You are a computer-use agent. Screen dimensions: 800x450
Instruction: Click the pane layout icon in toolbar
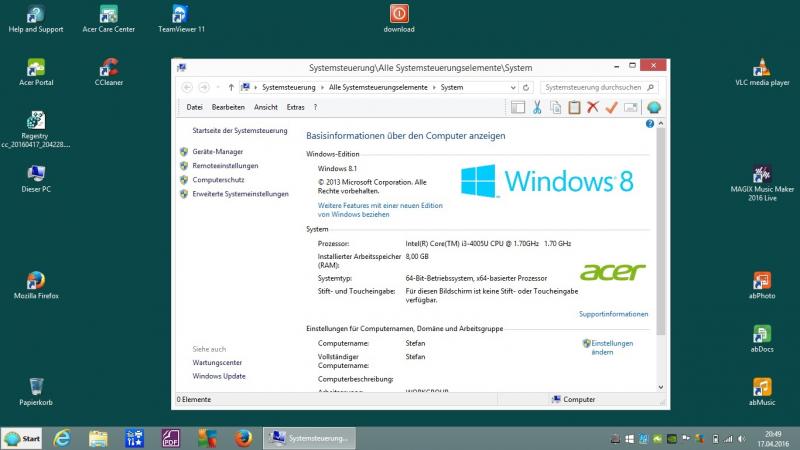(518, 107)
